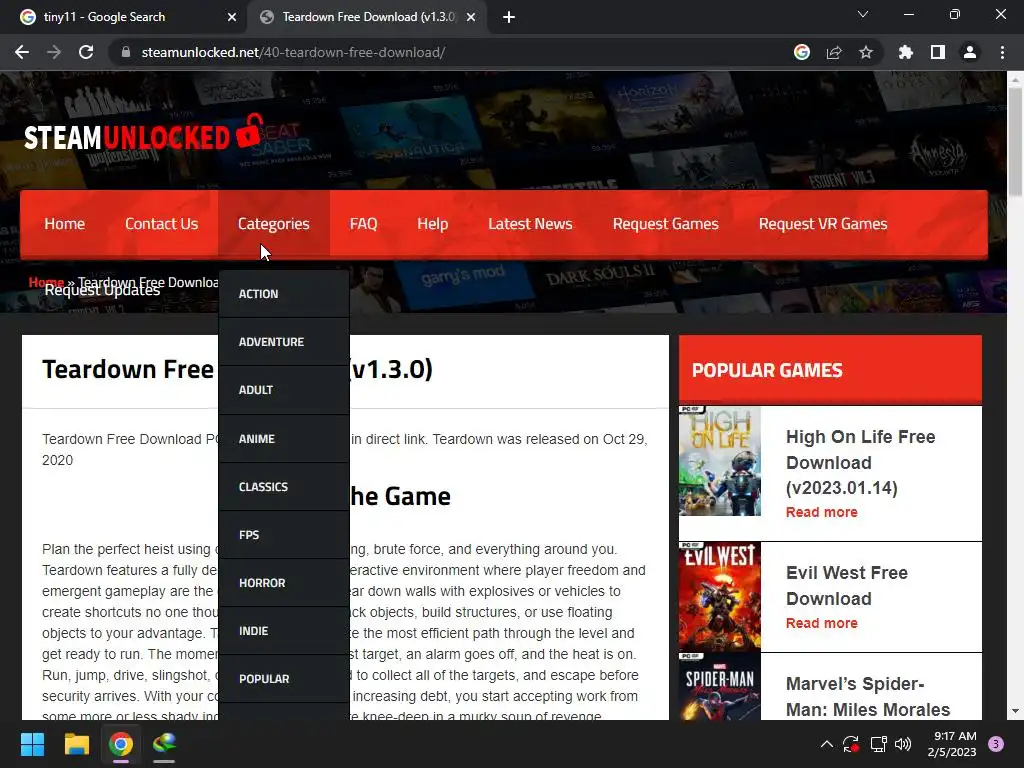Click the Request Updates link
The height and width of the screenshot is (768, 1024).
[x=103, y=291]
